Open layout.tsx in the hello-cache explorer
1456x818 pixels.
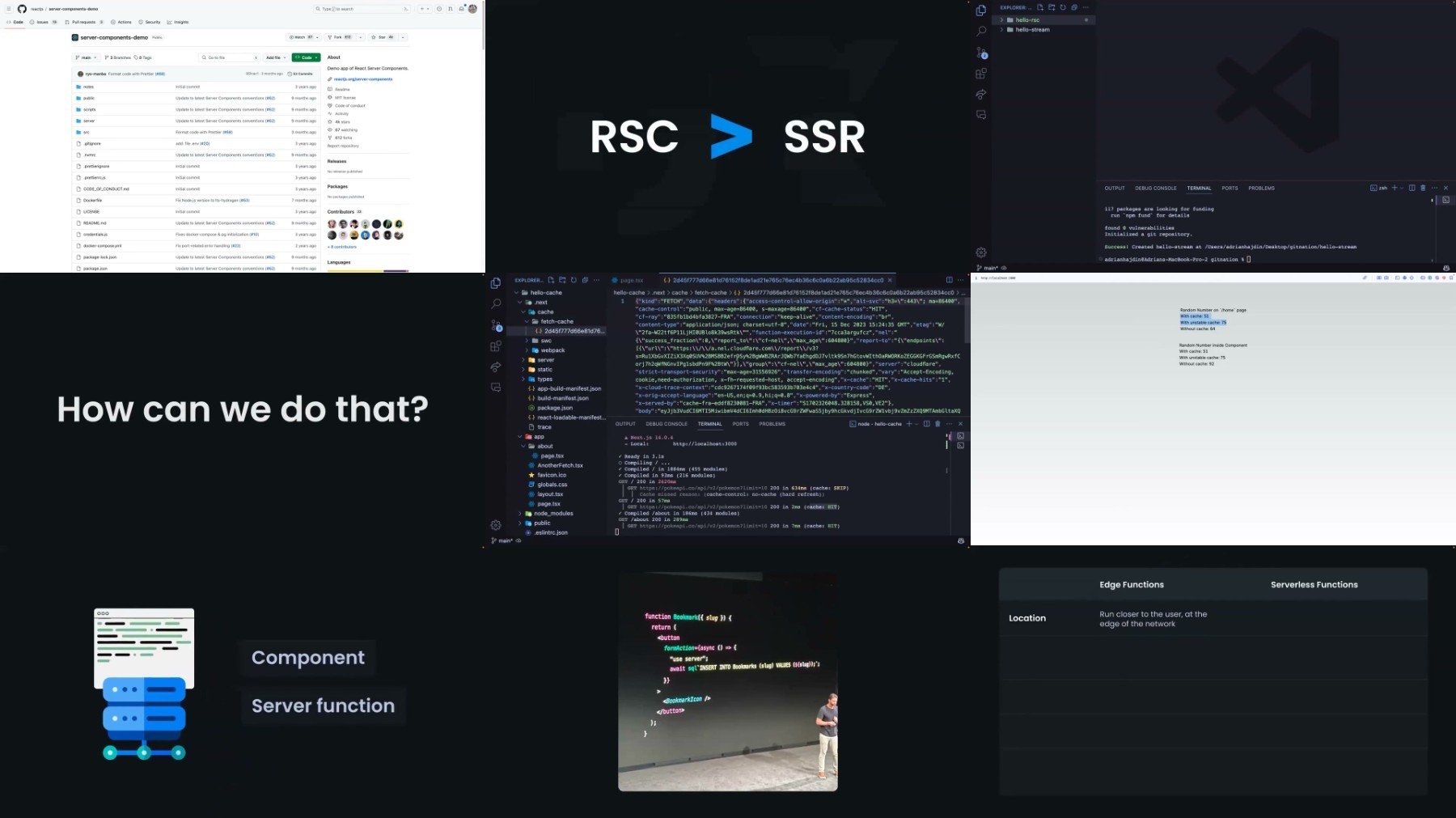550,494
